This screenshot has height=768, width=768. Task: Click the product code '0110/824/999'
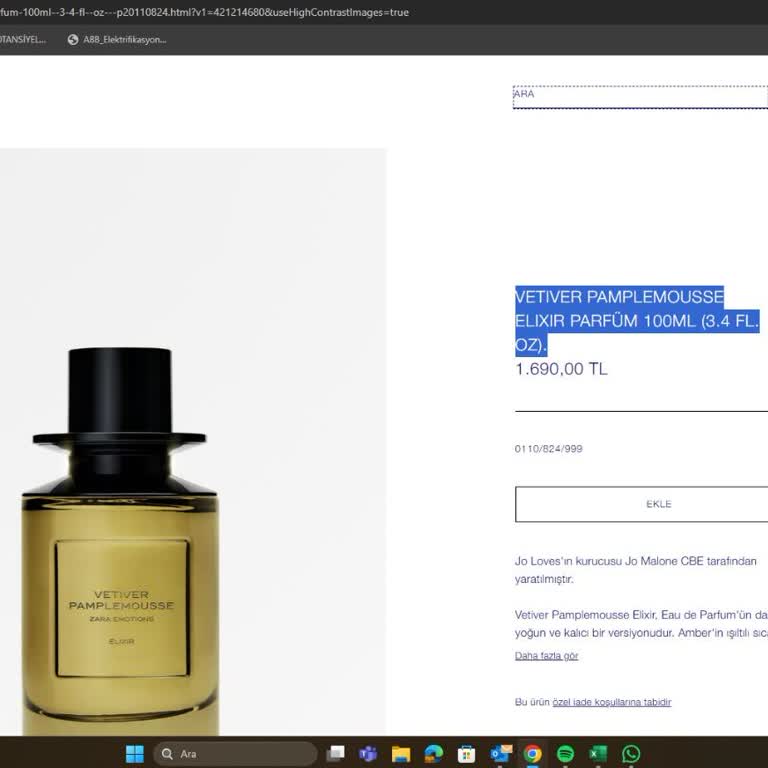tap(549, 449)
